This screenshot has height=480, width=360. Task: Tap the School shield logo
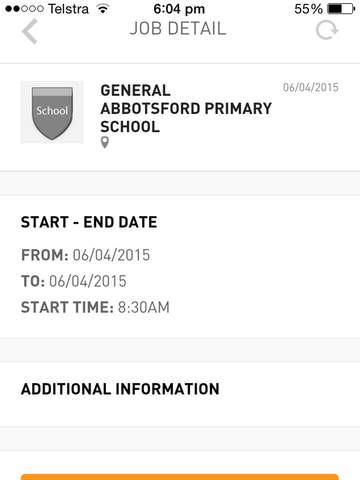point(52,112)
